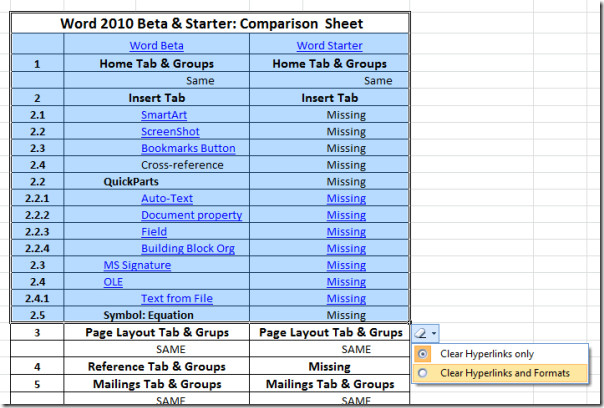
Task: Click the Missing link beside Auto-Text
Action: (x=346, y=198)
